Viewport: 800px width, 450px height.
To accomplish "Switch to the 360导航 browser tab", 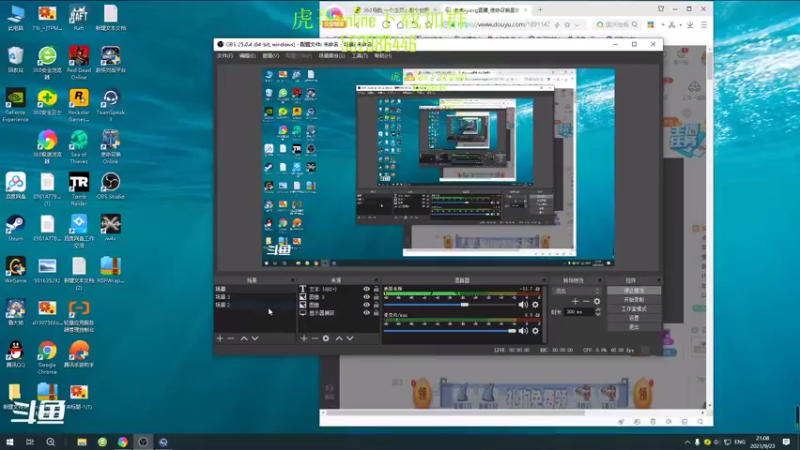I will (x=395, y=10).
